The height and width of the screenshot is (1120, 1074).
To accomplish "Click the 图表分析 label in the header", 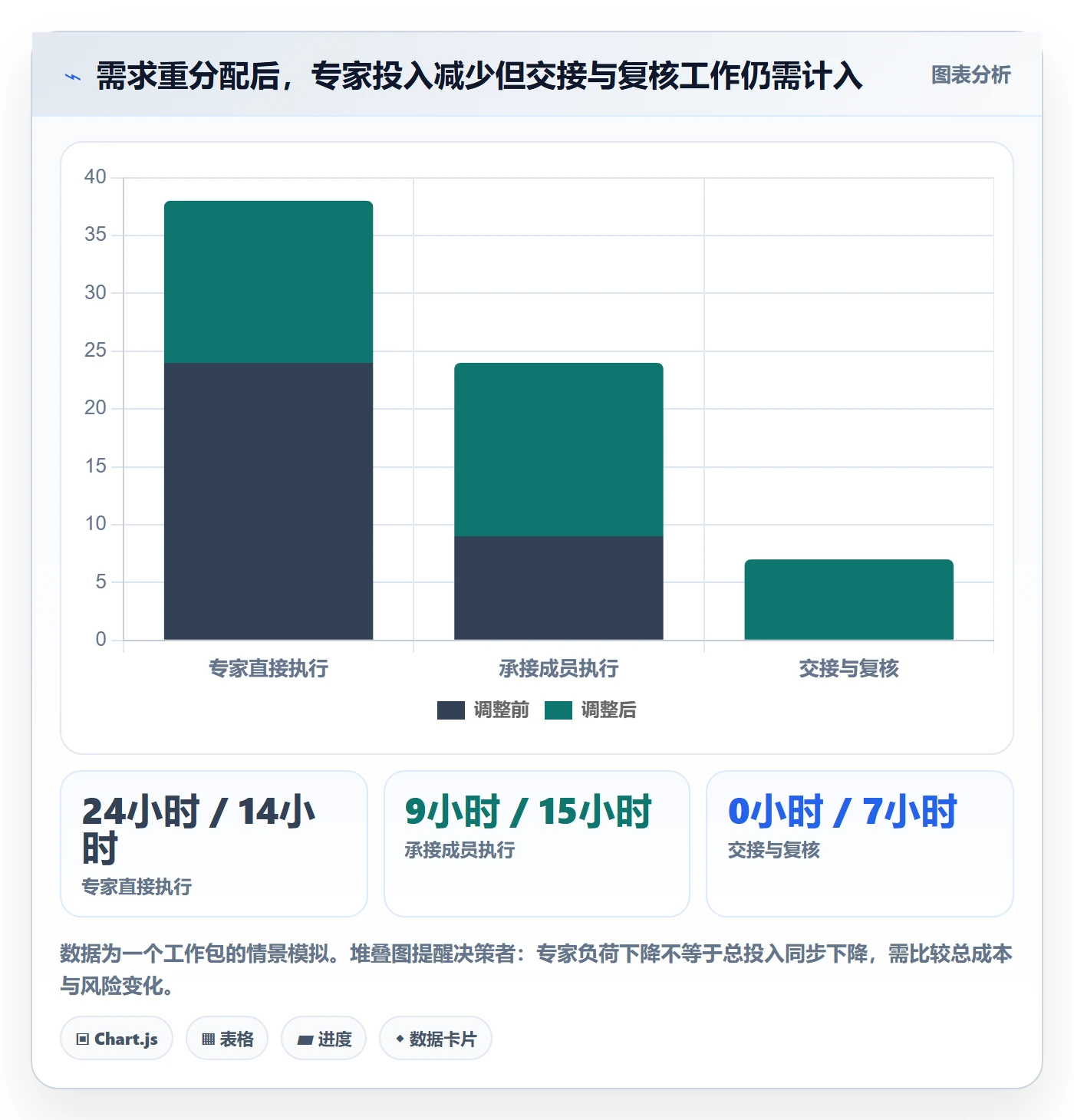I will pos(970,75).
